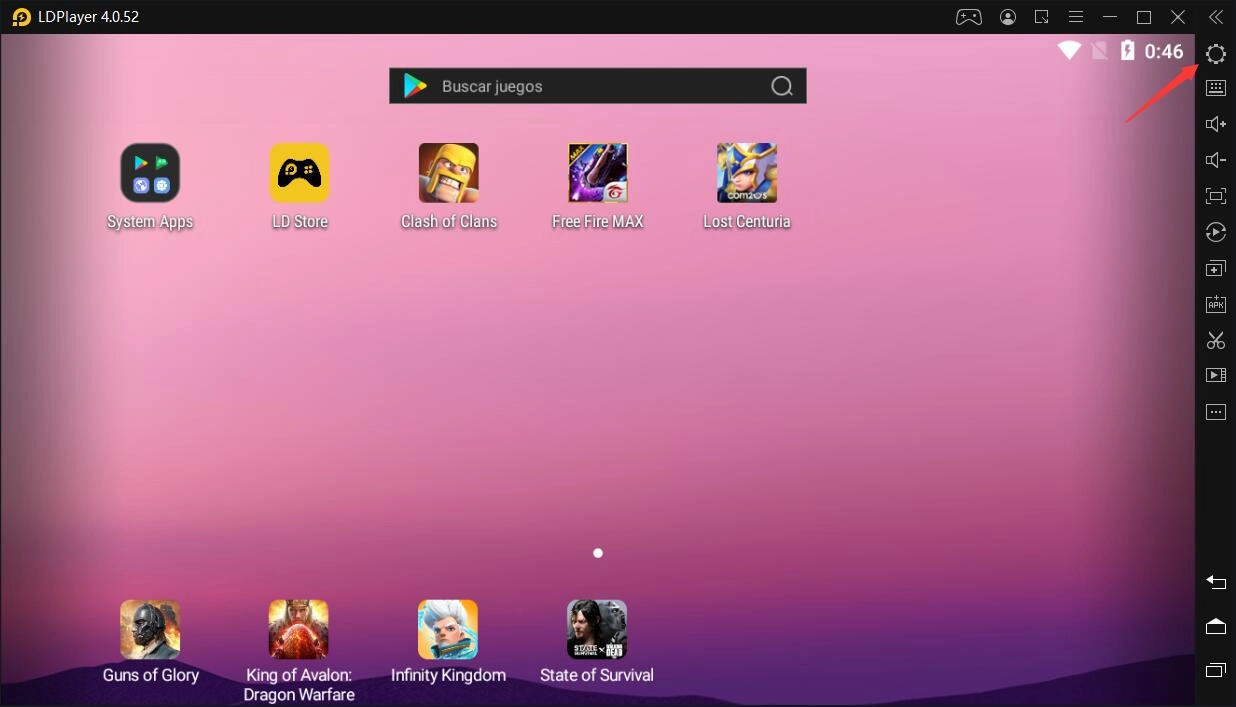Launch King of Avalon: Dragon Warfare
Viewport: 1236px width, 707px height.
click(x=299, y=651)
